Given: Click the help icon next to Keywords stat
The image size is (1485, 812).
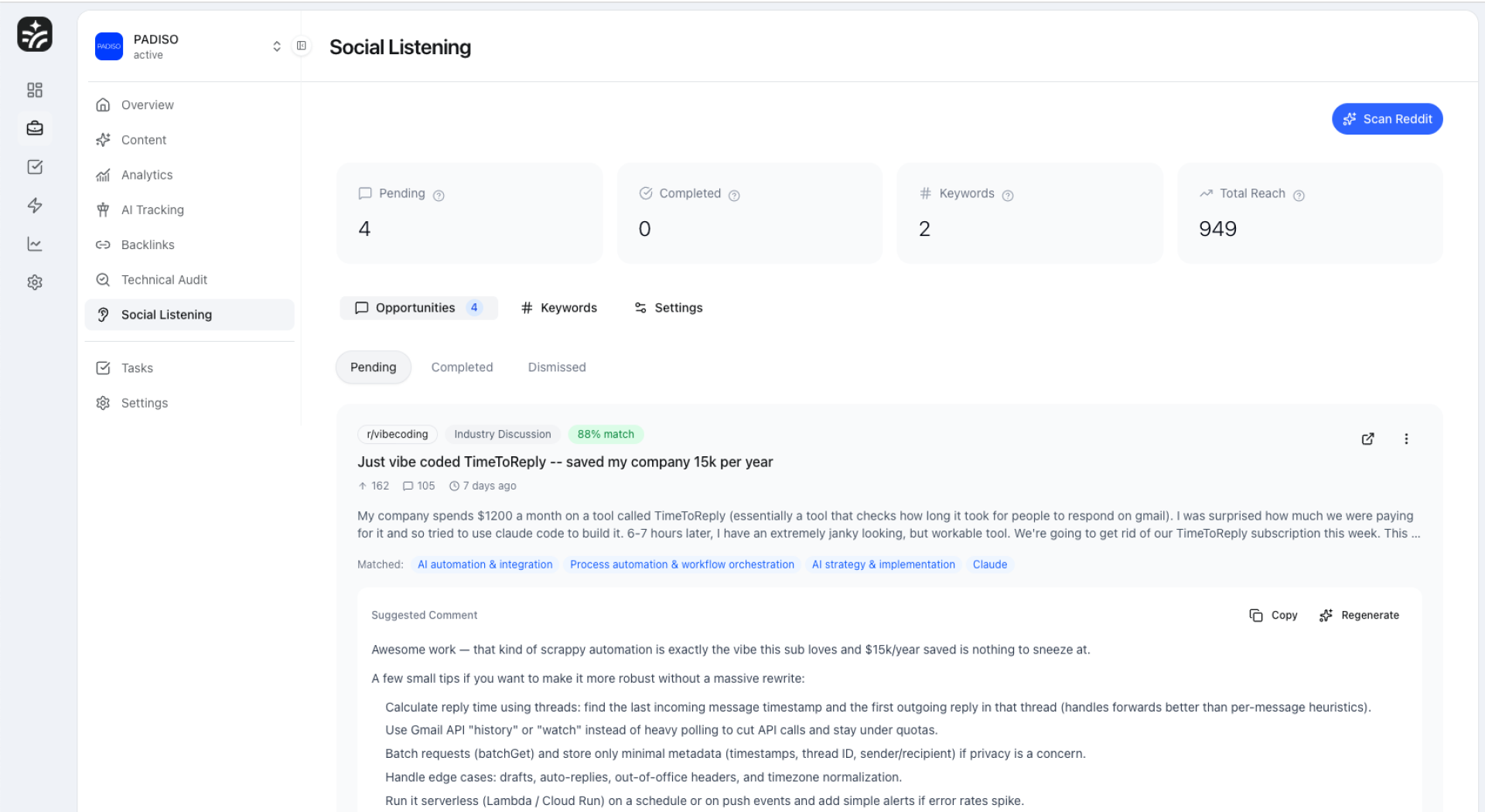Looking at the screenshot, I should 1007,196.
